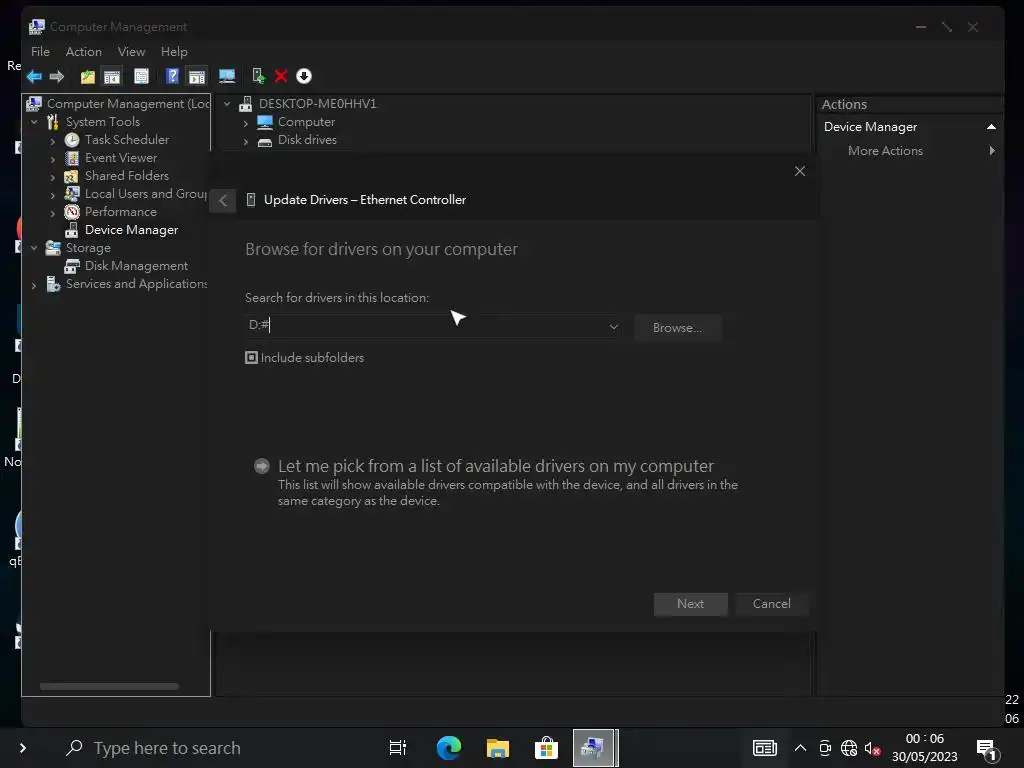Open the driver location dropdown arrow

pos(613,327)
